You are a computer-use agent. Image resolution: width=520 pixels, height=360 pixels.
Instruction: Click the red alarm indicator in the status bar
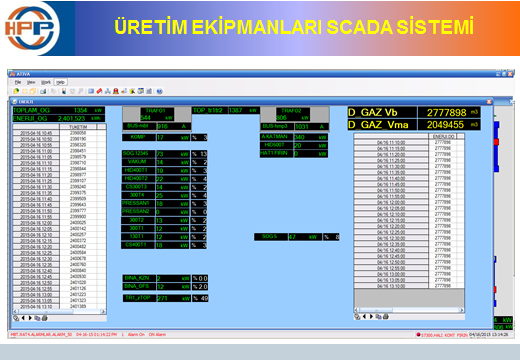pyautogui.click(x=418, y=335)
